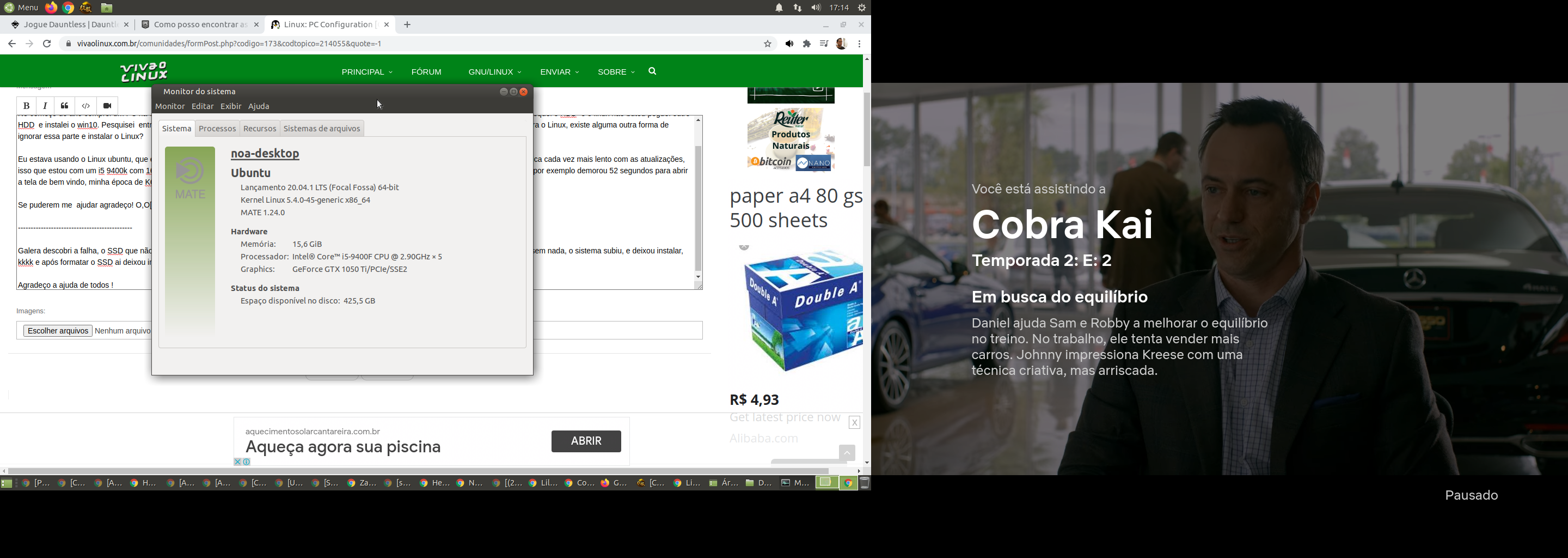Insert a code block in the editor
1568x558 pixels.
tap(86, 106)
